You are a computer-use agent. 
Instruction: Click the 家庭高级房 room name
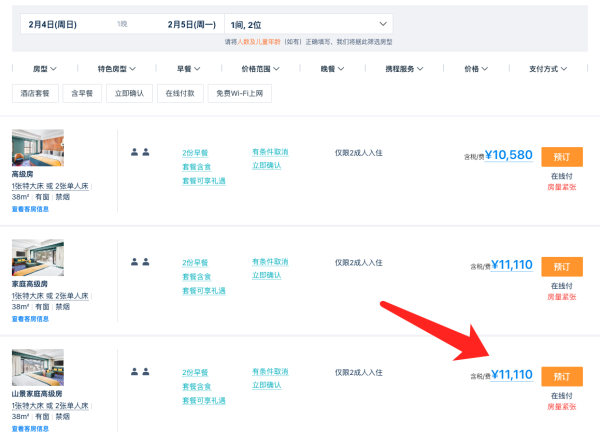(x=29, y=284)
